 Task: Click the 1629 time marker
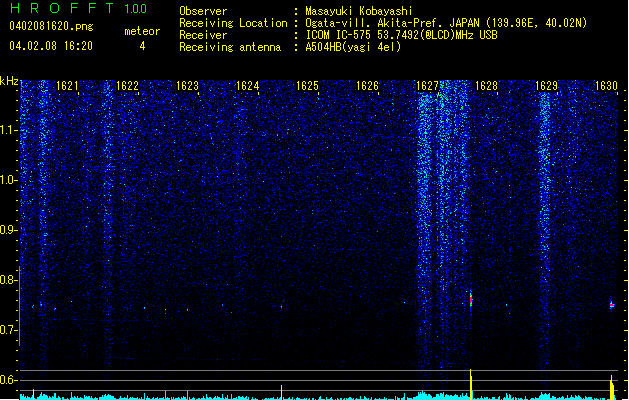tap(546, 86)
